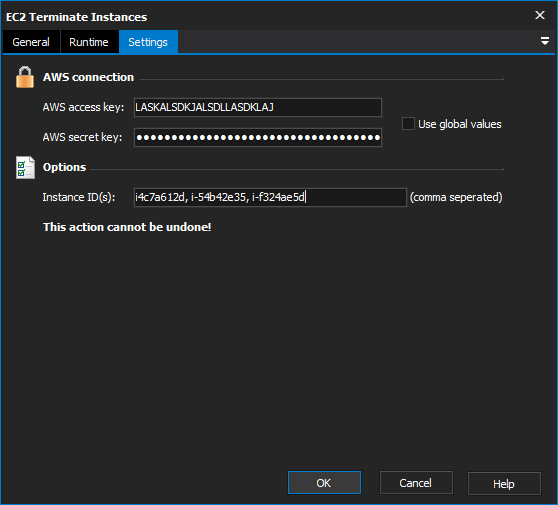Focus the AWS secret key field
This screenshot has height=505, width=558.
pos(258,137)
